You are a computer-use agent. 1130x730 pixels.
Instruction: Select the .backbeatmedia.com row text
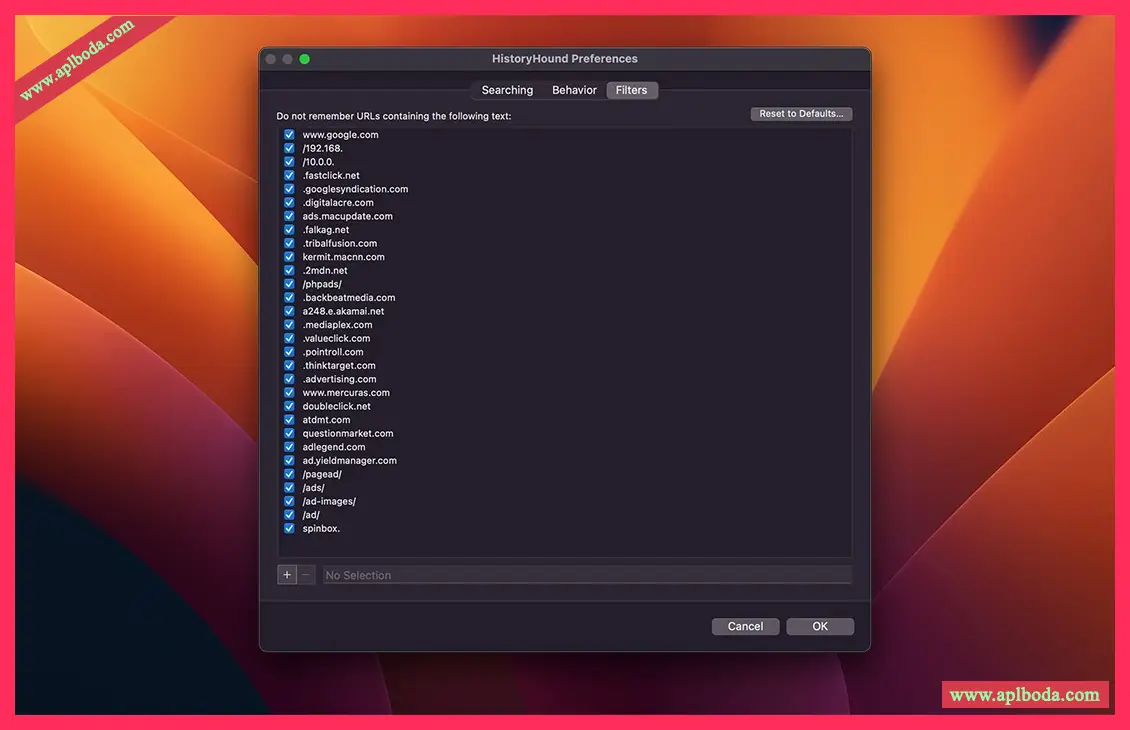[x=349, y=298]
